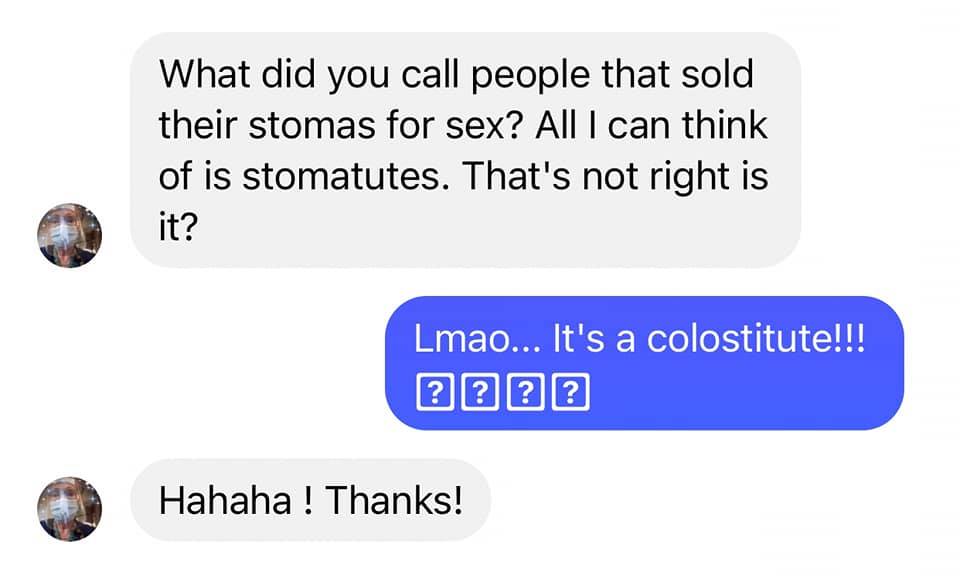Viewport: 960px width, 578px height.
Task: Select the third missing emoji box
Action: pyautogui.click(x=525, y=392)
